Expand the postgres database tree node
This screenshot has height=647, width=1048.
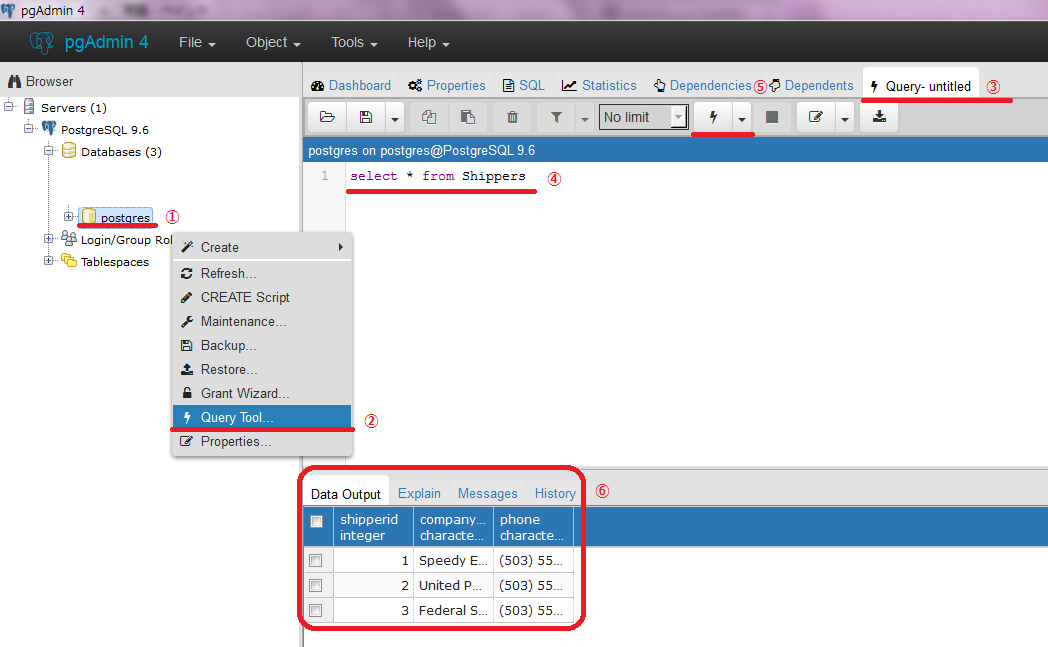pos(68,217)
